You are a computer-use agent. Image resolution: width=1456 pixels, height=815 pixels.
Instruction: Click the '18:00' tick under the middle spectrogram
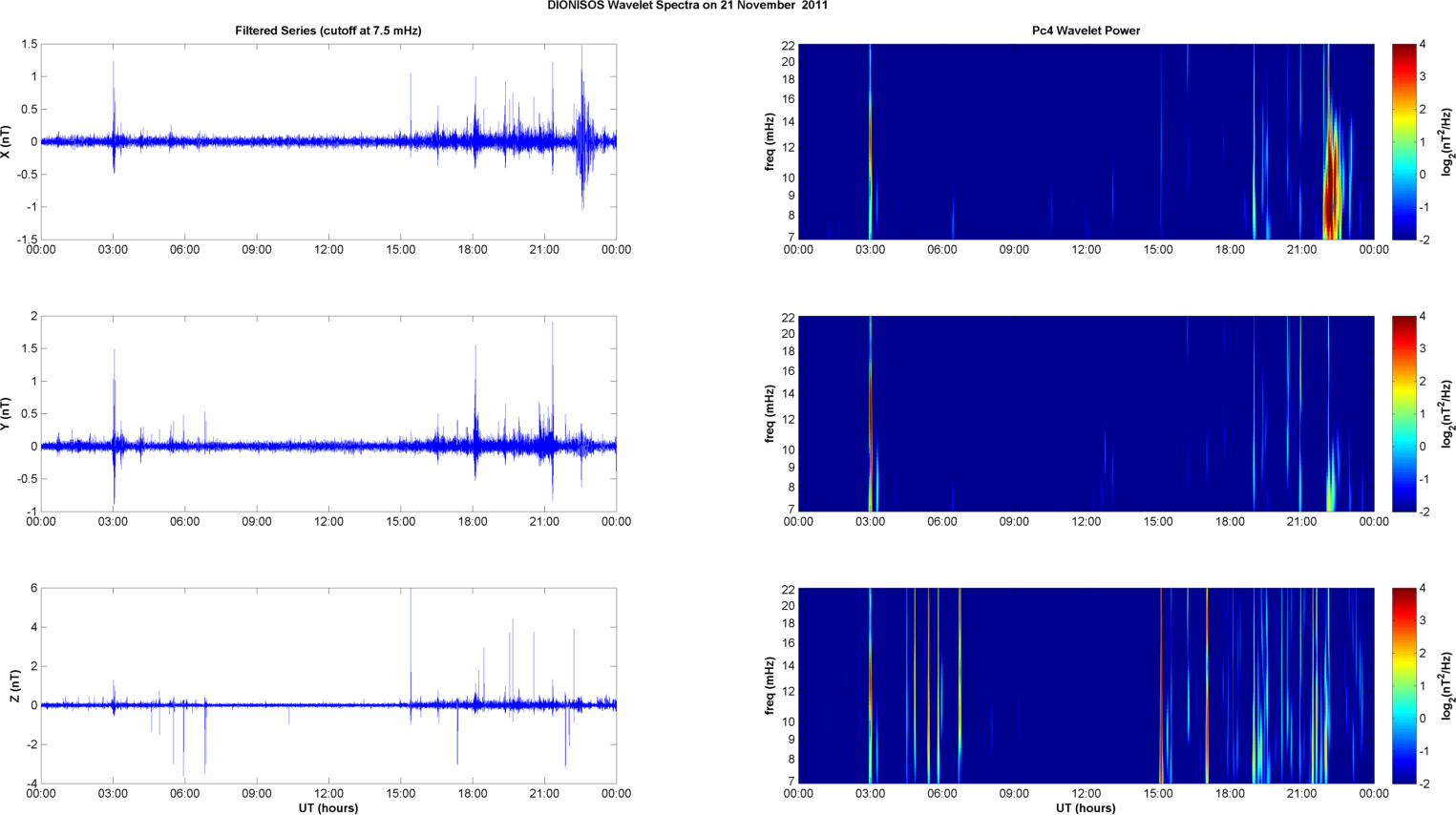tap(1230, 522)
